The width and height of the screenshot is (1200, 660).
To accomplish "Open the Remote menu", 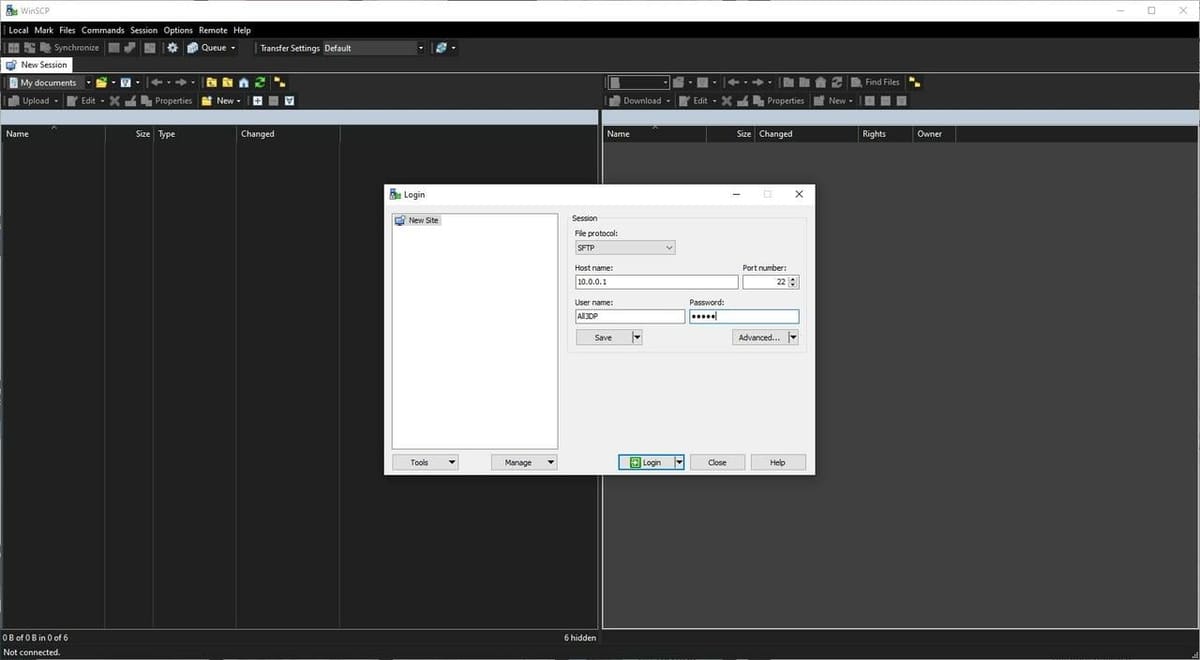I will (x=213, y=30).
